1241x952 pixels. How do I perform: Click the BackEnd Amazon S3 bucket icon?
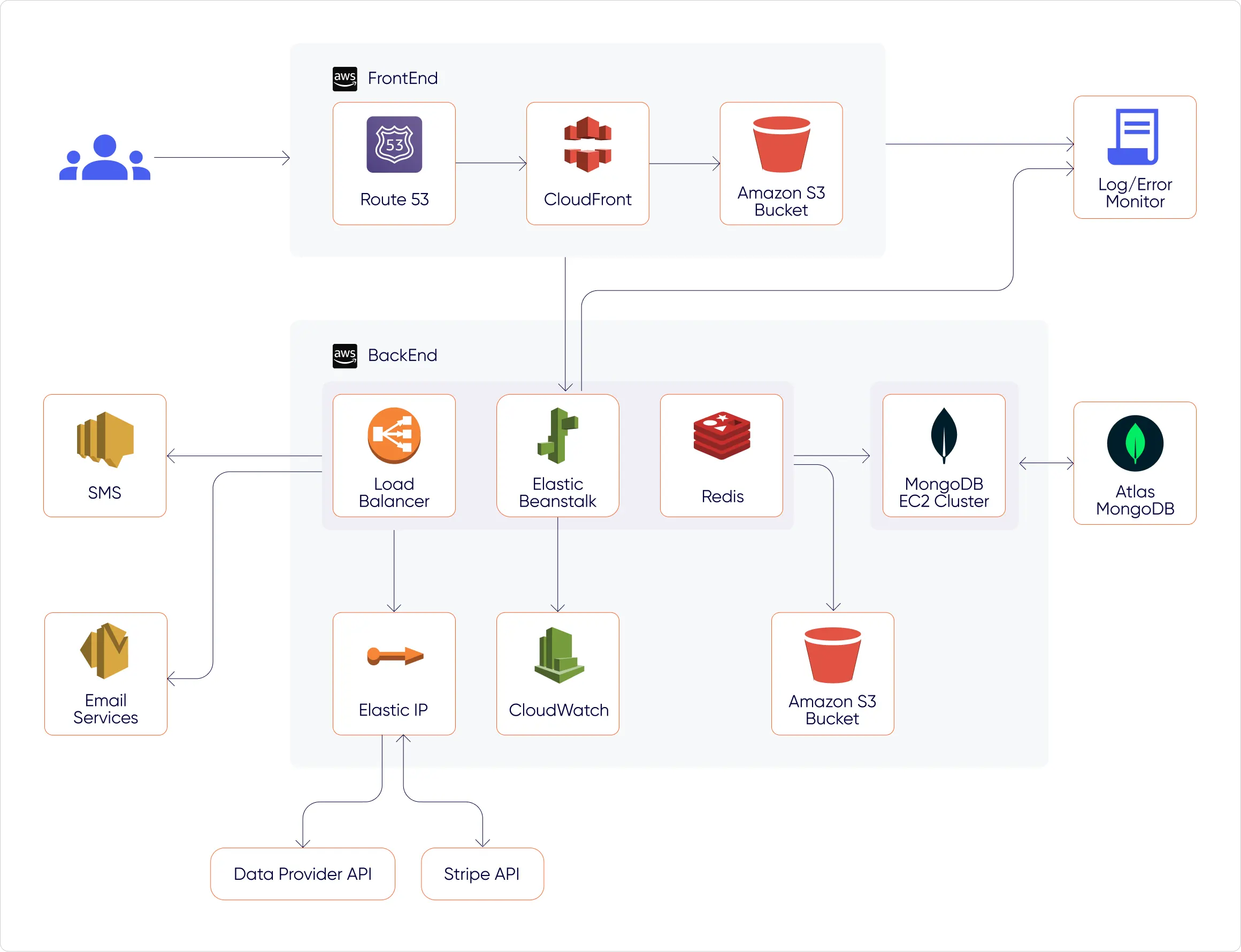[832, 655]
